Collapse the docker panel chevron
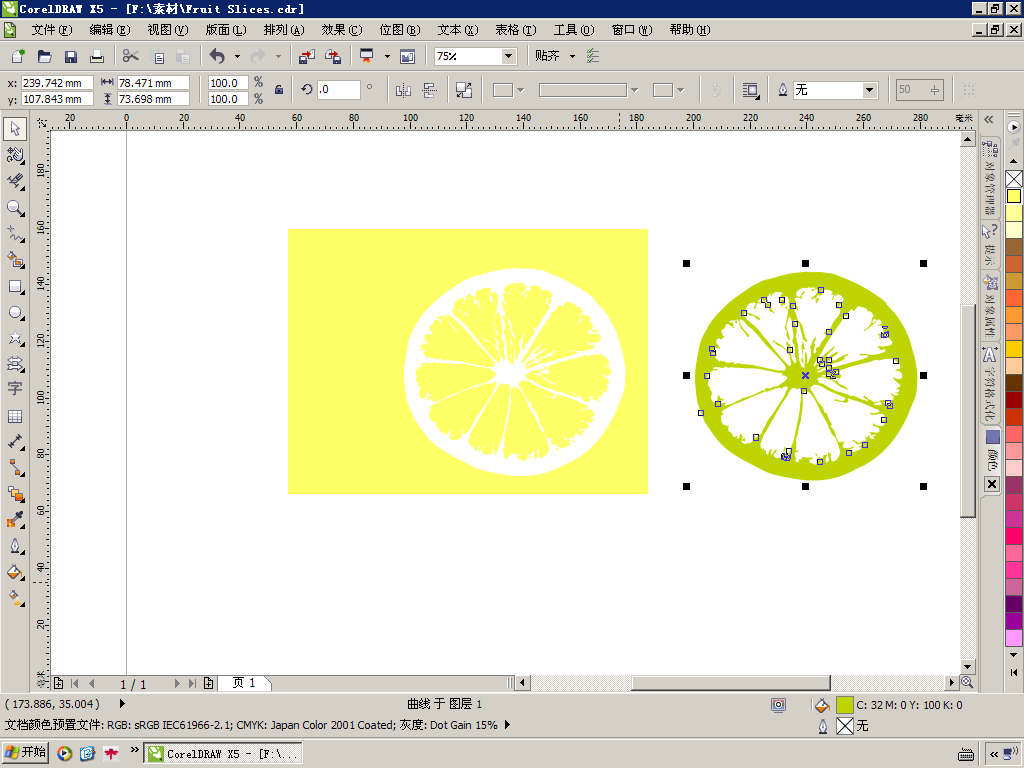The image size is (1024, 768). tap(989, 120)
